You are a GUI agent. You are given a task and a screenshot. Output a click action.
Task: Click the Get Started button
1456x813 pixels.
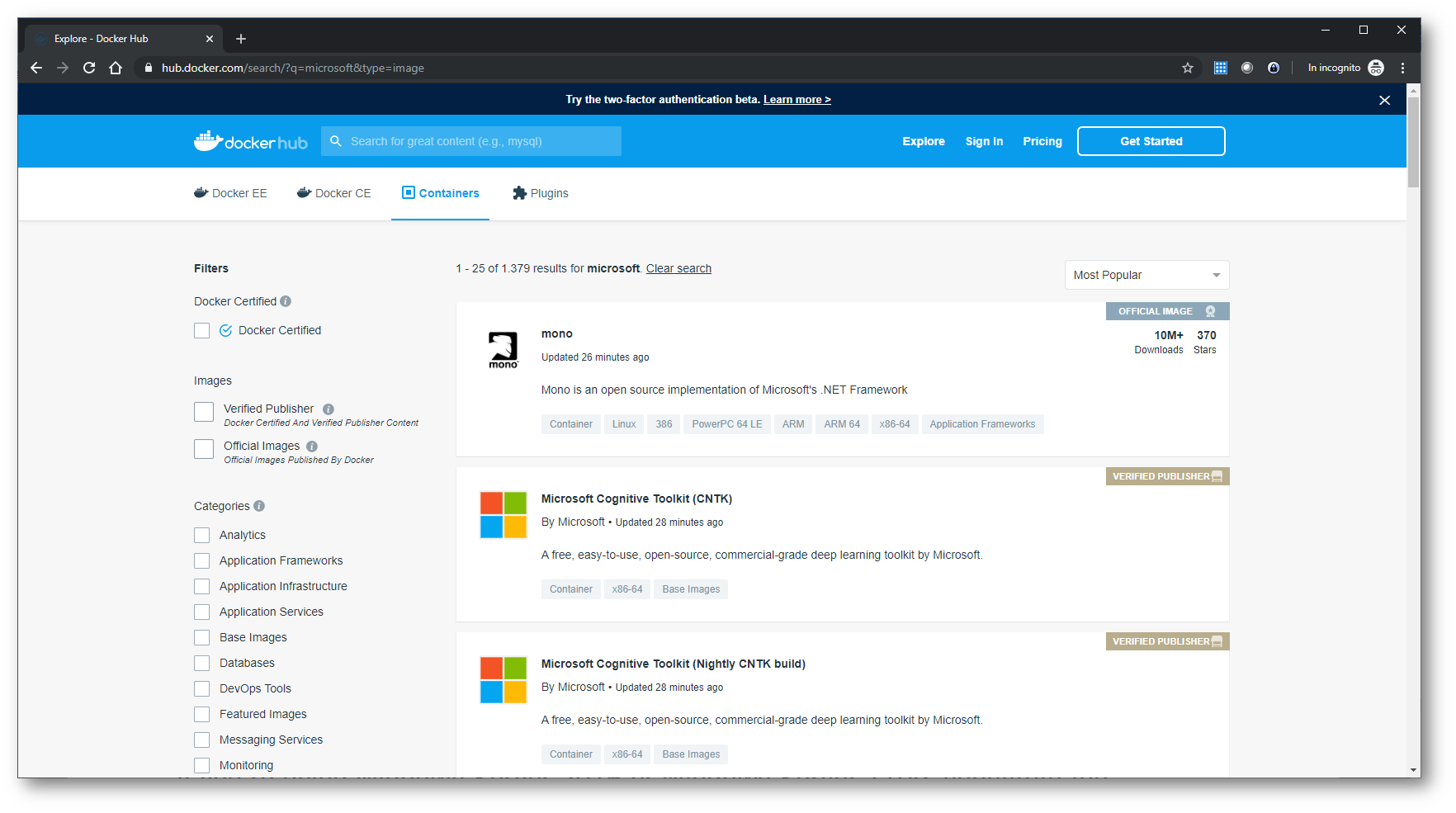tap(1151, 141)
